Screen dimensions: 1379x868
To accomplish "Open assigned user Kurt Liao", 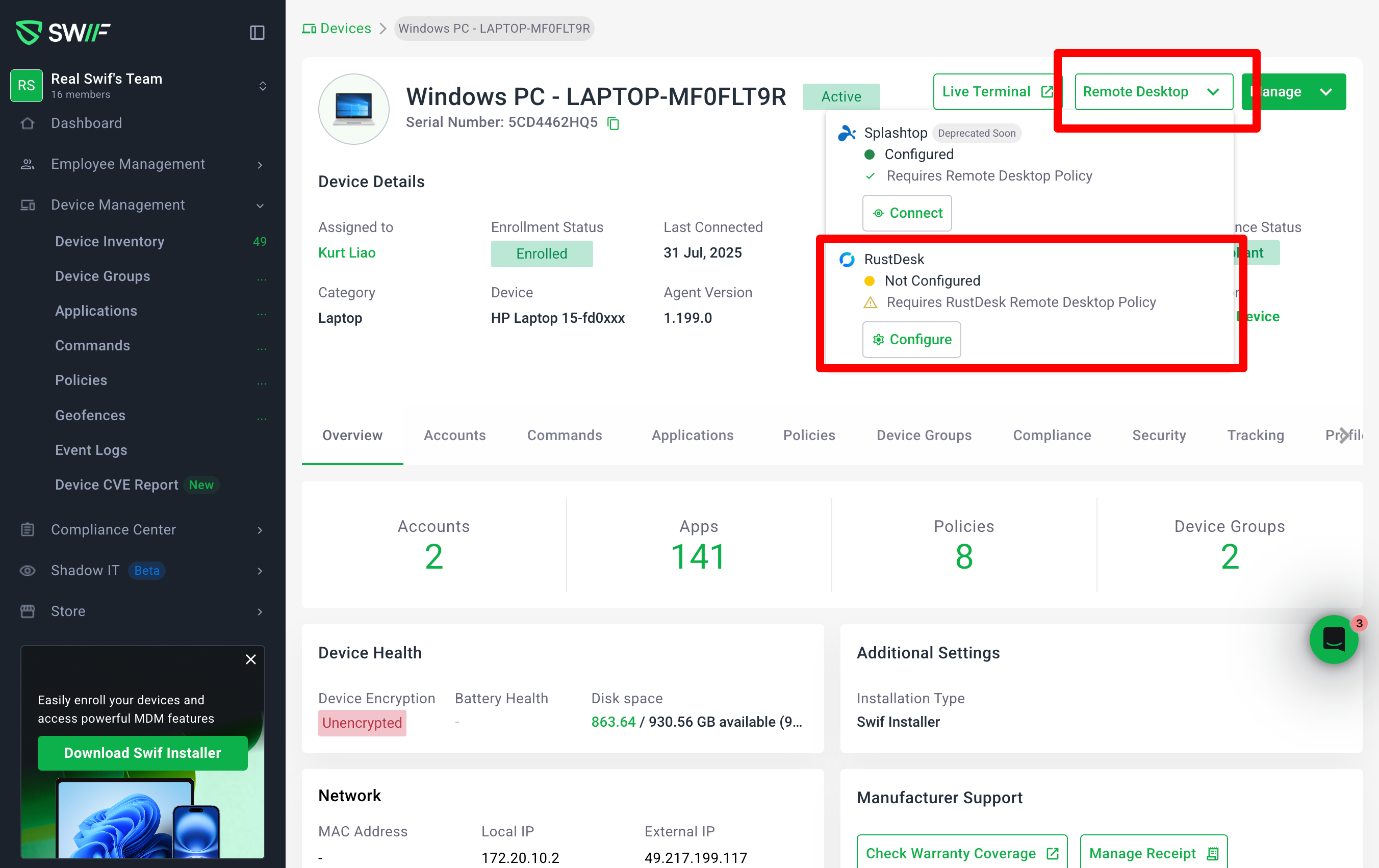I will coord(346,252).
